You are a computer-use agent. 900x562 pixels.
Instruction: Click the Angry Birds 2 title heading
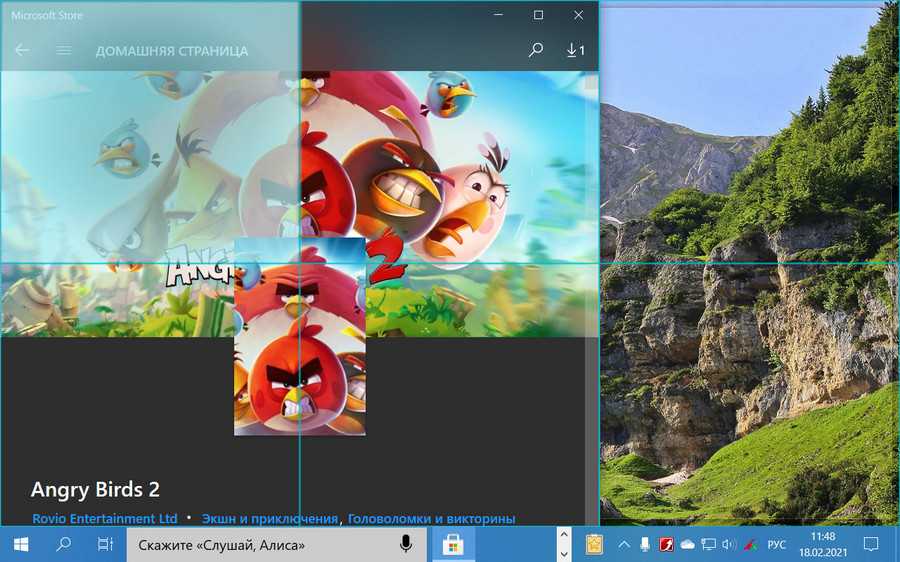click(95, 490)
